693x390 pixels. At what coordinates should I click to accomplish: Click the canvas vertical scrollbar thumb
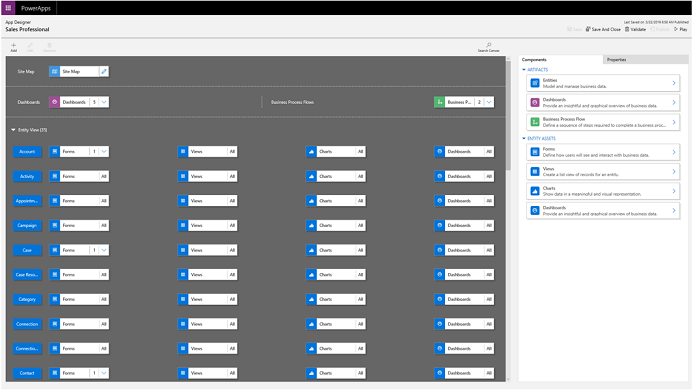click(x=508, y=116)
